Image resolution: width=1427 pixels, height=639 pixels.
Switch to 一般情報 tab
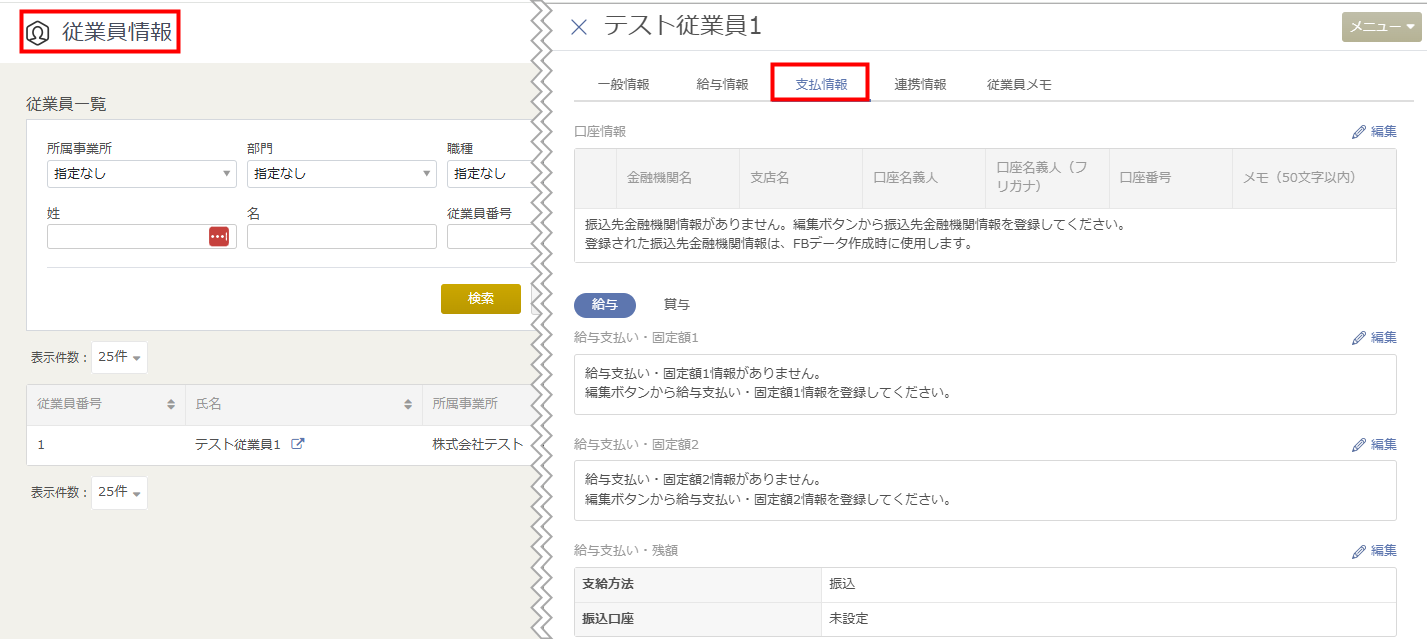pyautogui.click(x=623, y=84)
